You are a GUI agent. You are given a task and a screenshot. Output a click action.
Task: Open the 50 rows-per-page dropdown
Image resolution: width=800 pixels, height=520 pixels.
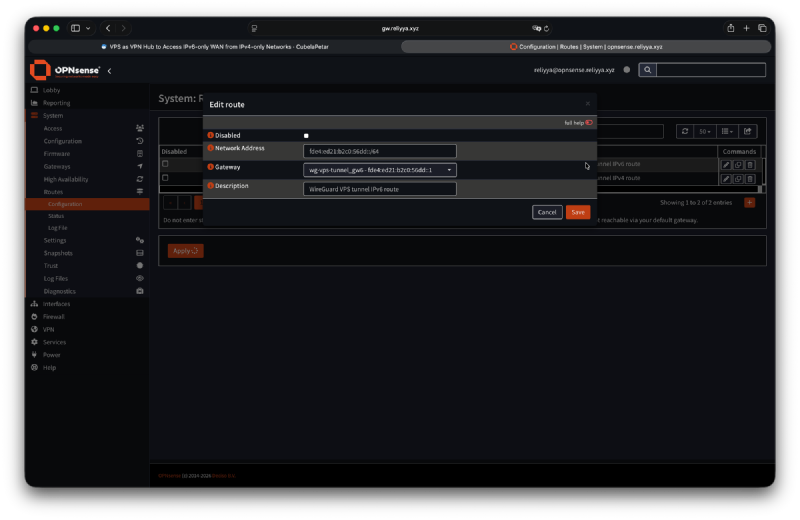[705, 131]
